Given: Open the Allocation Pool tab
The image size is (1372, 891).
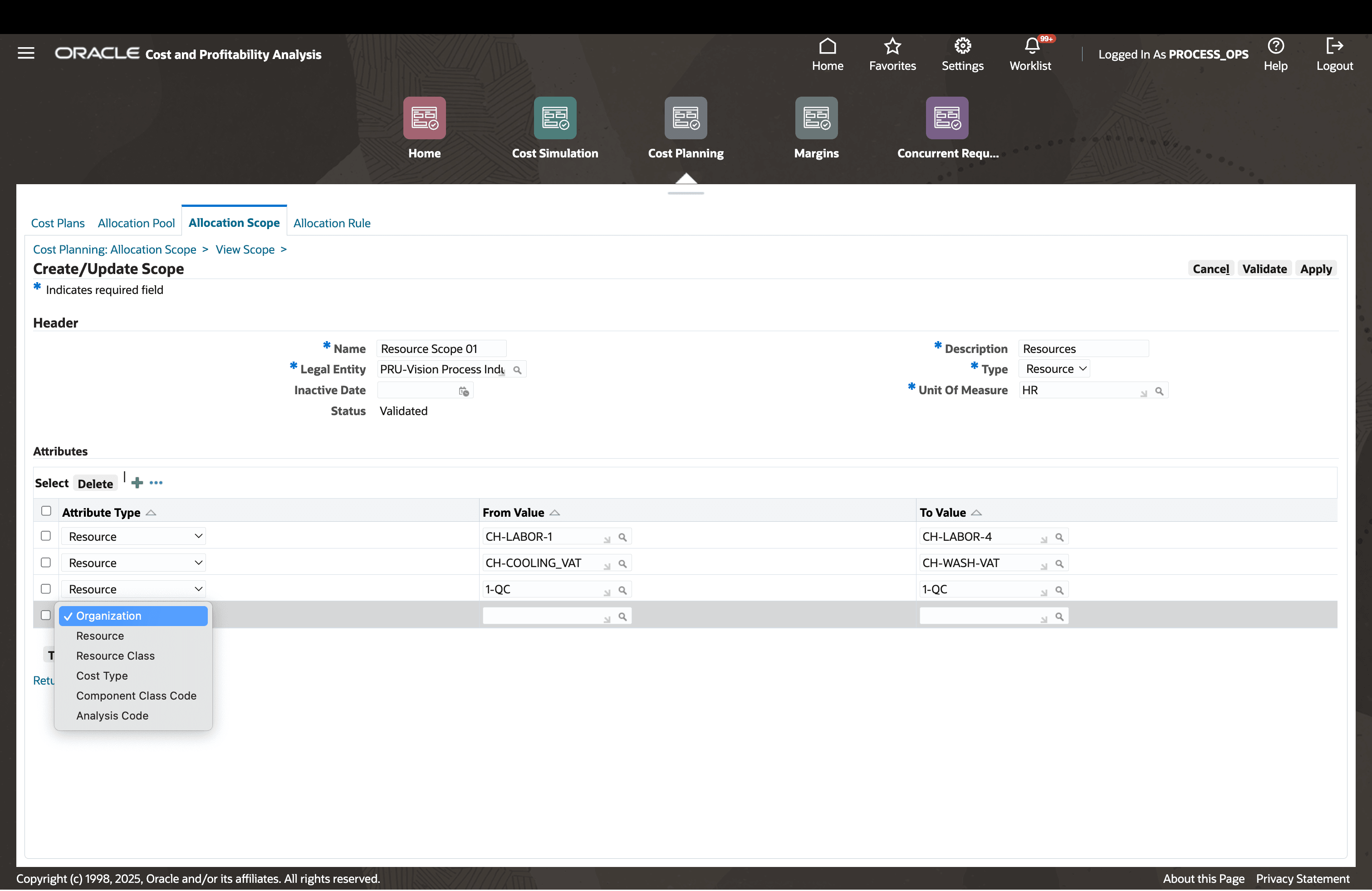Looking at the screenshot, I should click(136, 223).
